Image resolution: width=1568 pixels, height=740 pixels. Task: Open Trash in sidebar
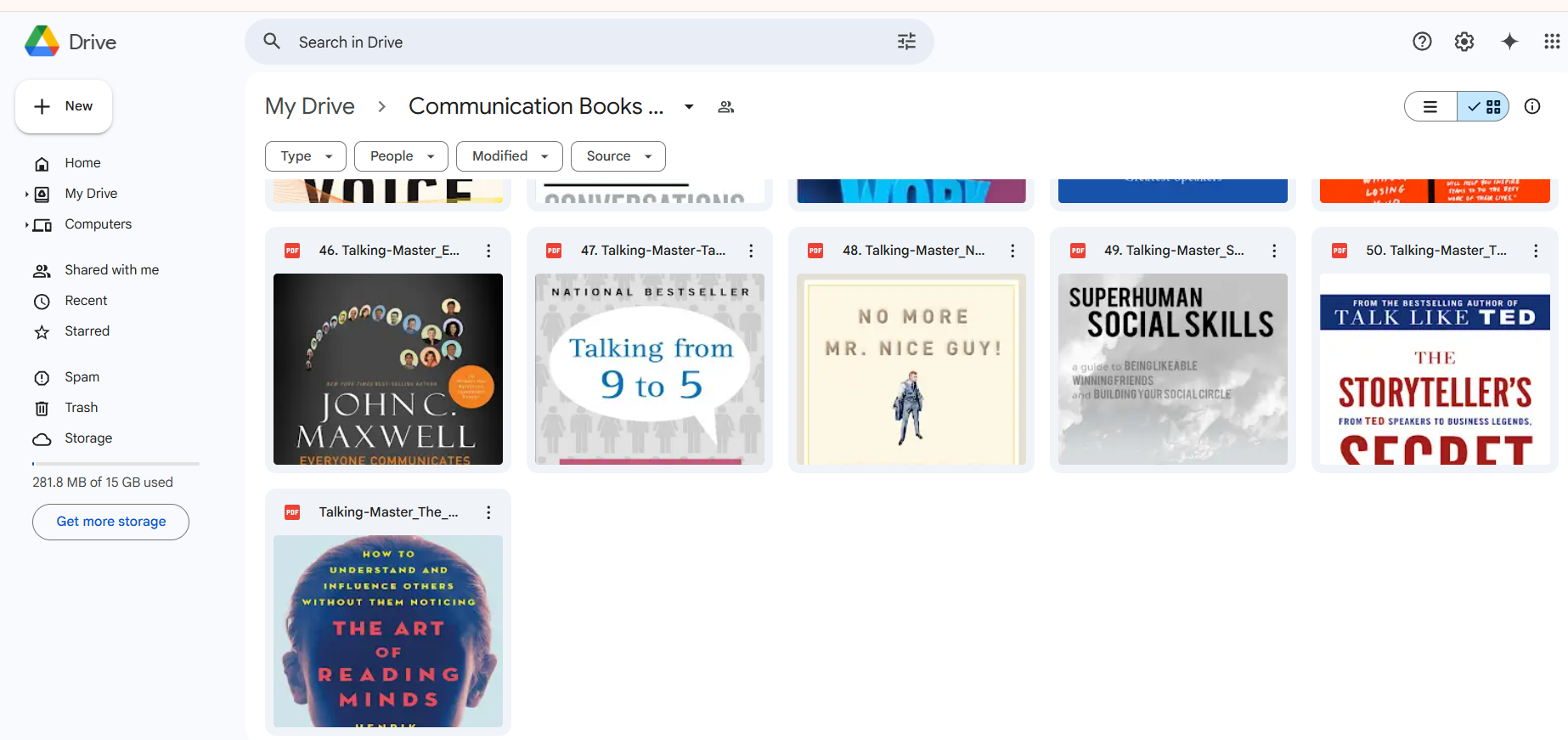tap(81, 408)
